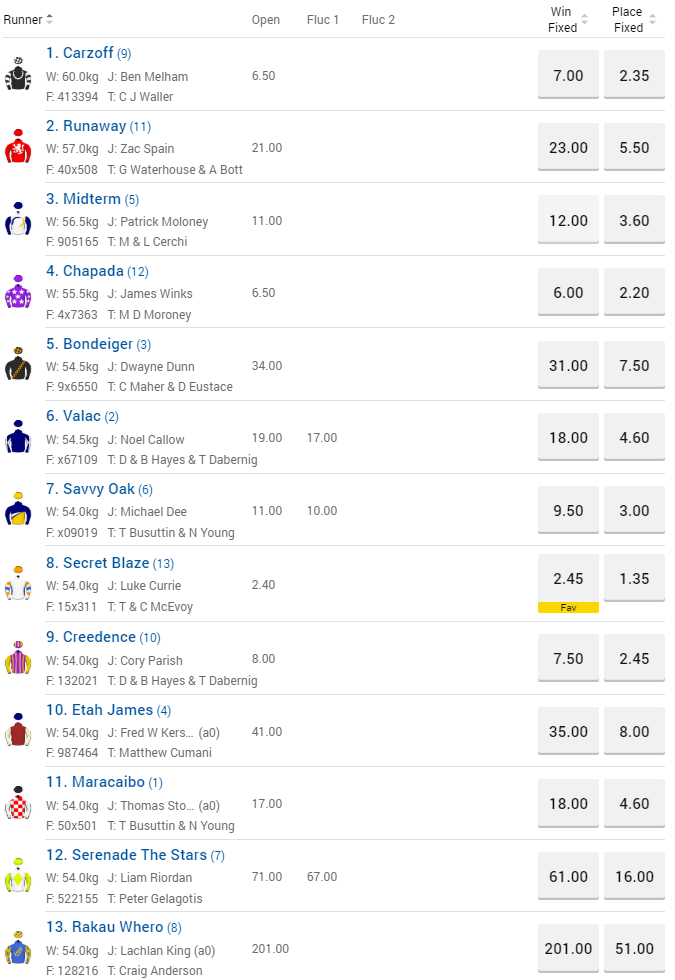Select Carzoff place odds 2.35
Screen dimensions: 675x980
tap(634, 76)
